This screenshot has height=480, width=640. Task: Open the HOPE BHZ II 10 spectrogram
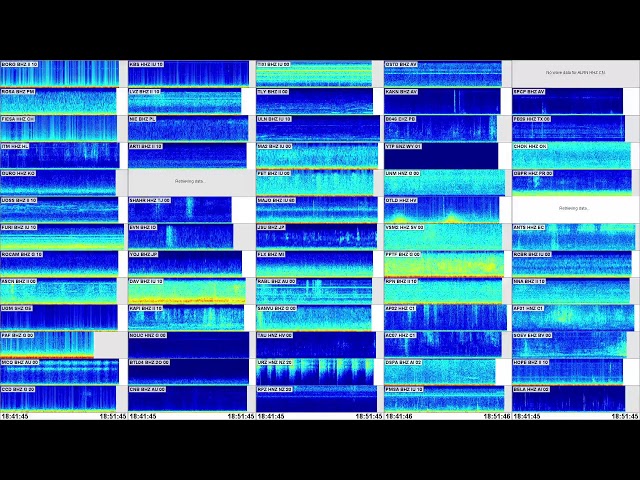(568, 372)
